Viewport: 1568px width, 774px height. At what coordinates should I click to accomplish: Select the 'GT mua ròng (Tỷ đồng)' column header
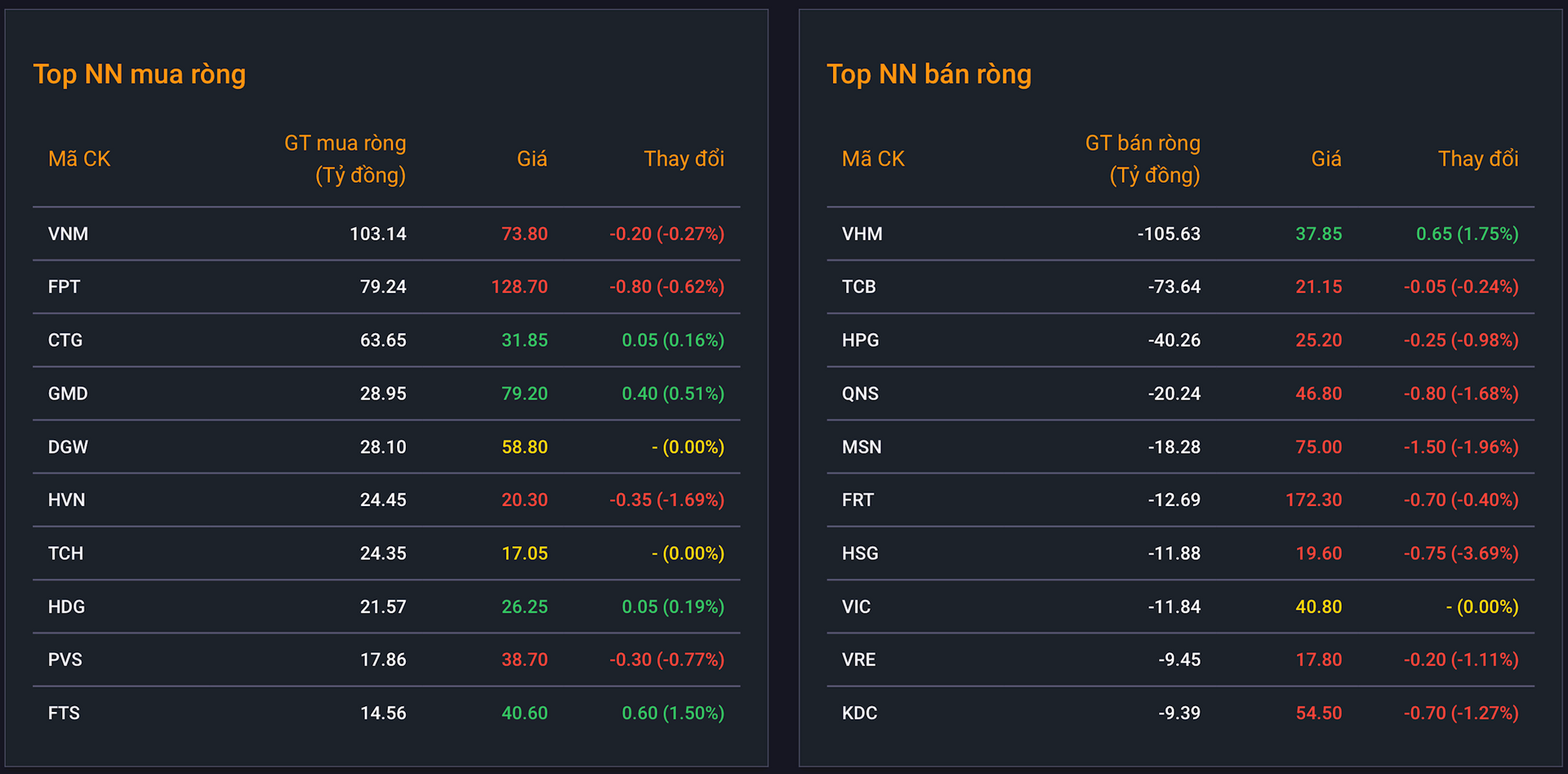coord(345,158)
